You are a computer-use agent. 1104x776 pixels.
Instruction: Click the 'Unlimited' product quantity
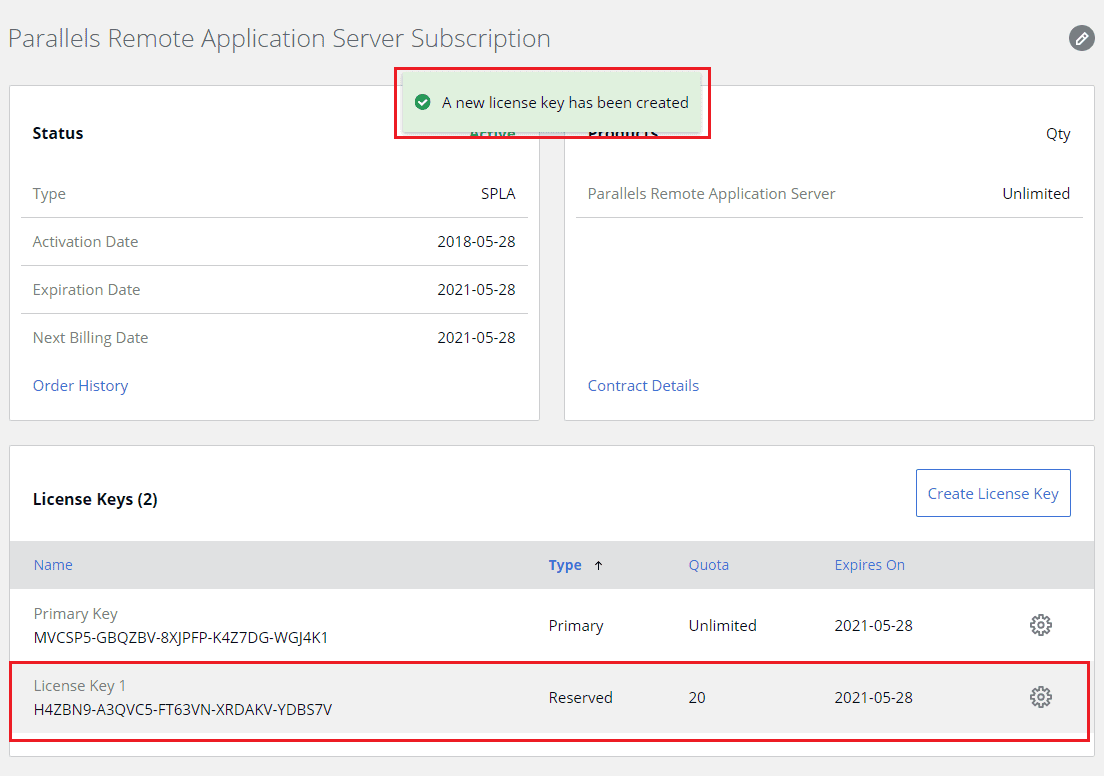pos(1036,194)
